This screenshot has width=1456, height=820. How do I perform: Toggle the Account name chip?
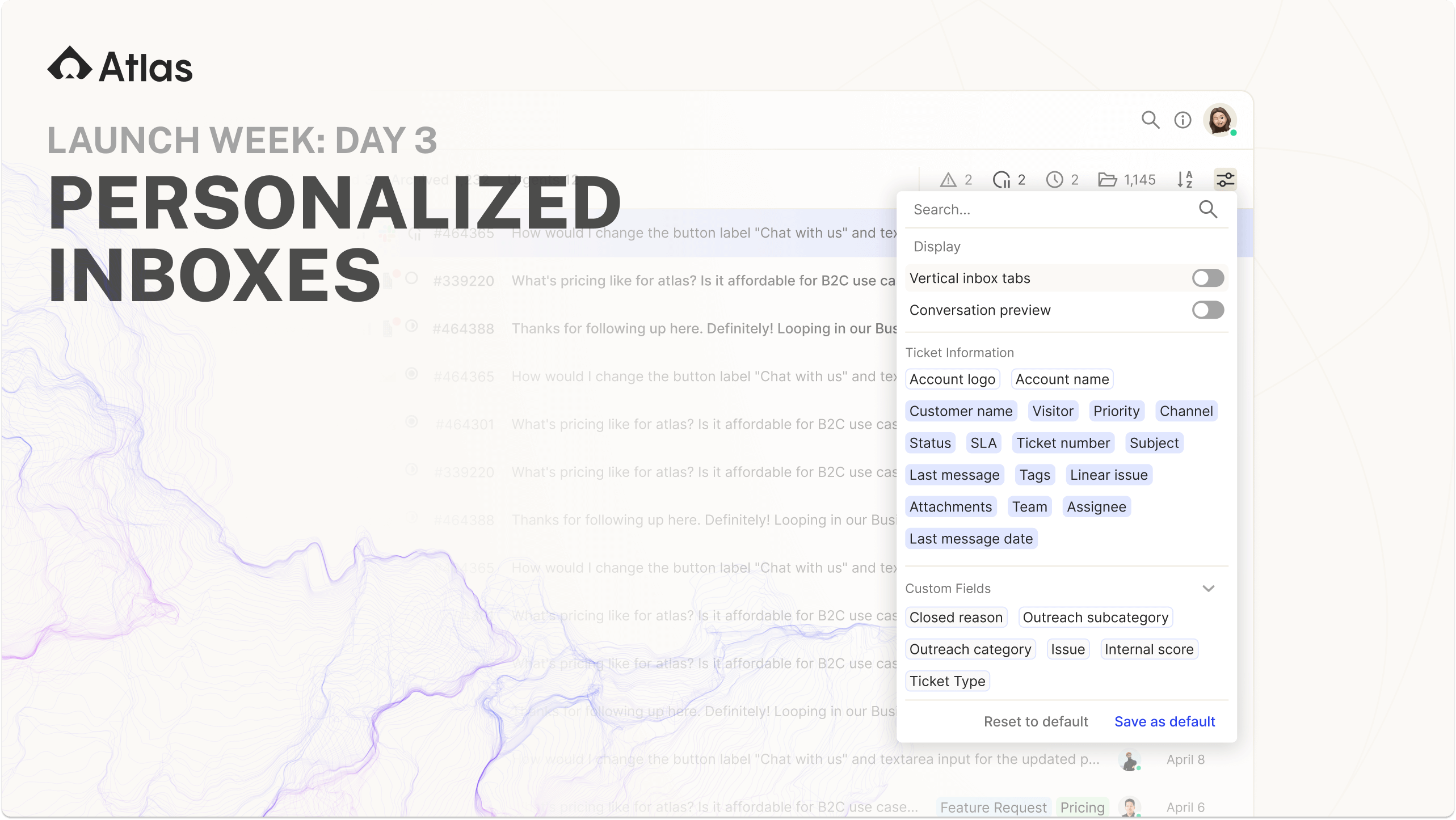(x=1062, y=379)
